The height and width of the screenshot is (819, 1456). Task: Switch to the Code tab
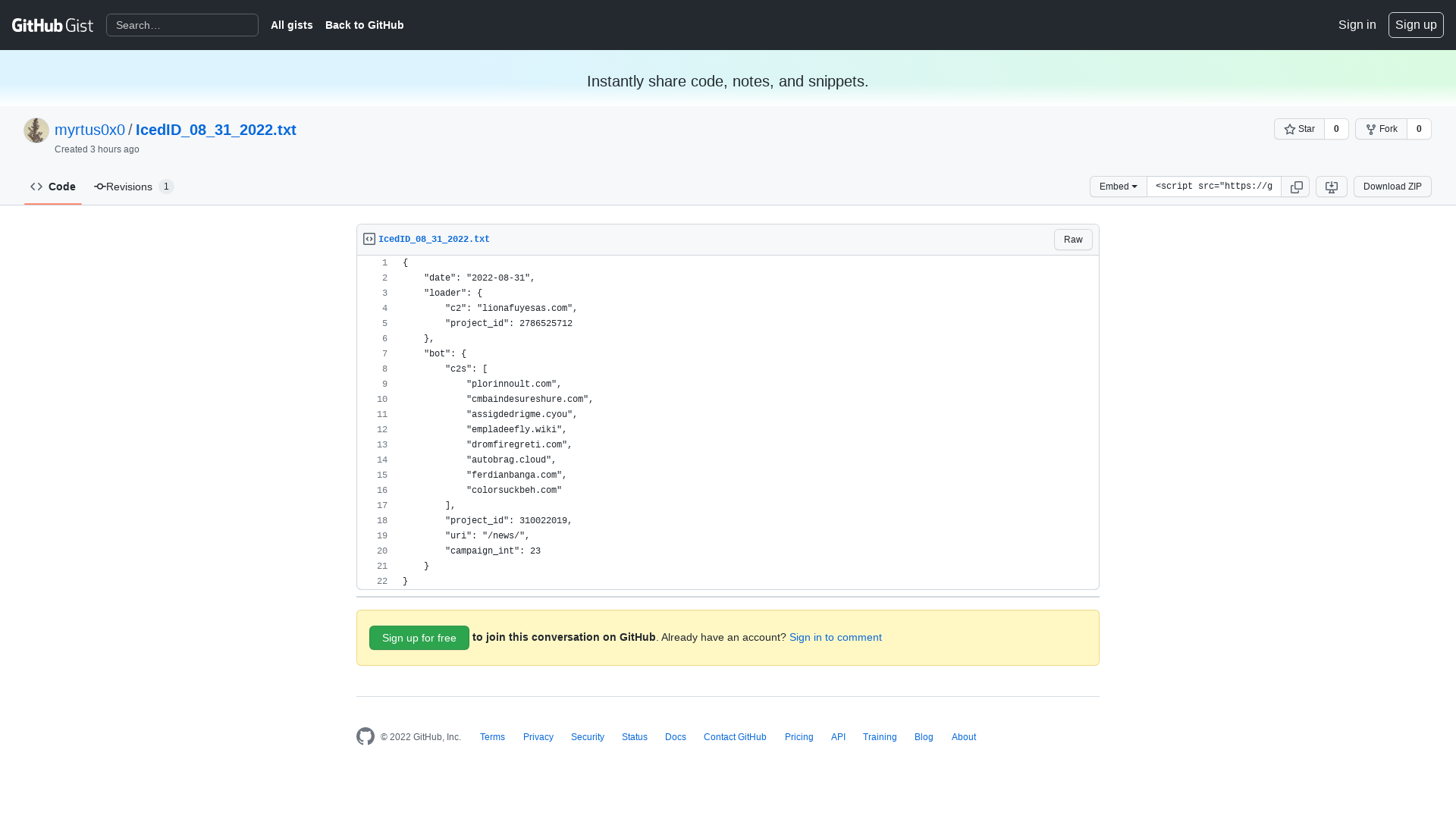(x=53, y=187)
